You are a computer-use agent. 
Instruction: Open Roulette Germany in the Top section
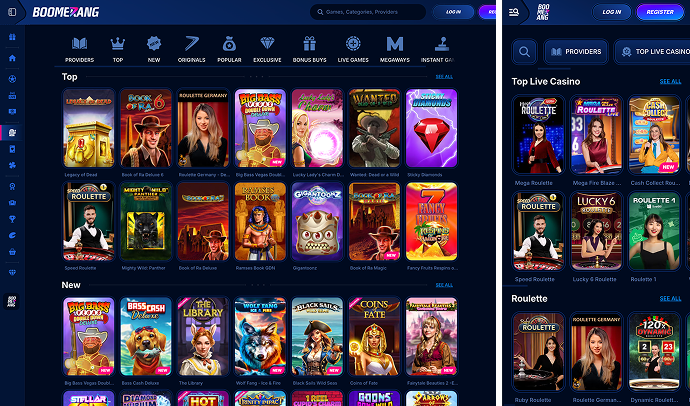click(x=203, y=128)
